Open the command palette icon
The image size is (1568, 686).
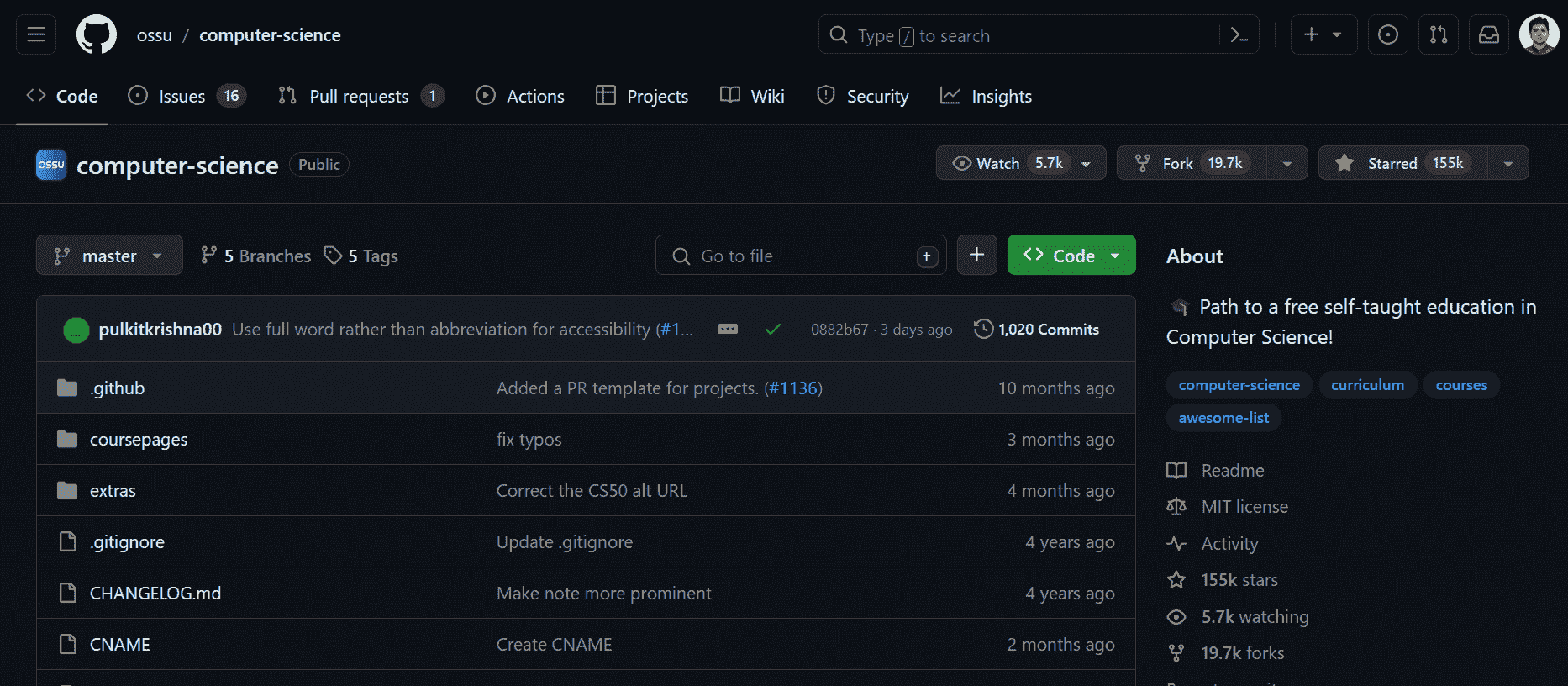(x=1239, y=34)
